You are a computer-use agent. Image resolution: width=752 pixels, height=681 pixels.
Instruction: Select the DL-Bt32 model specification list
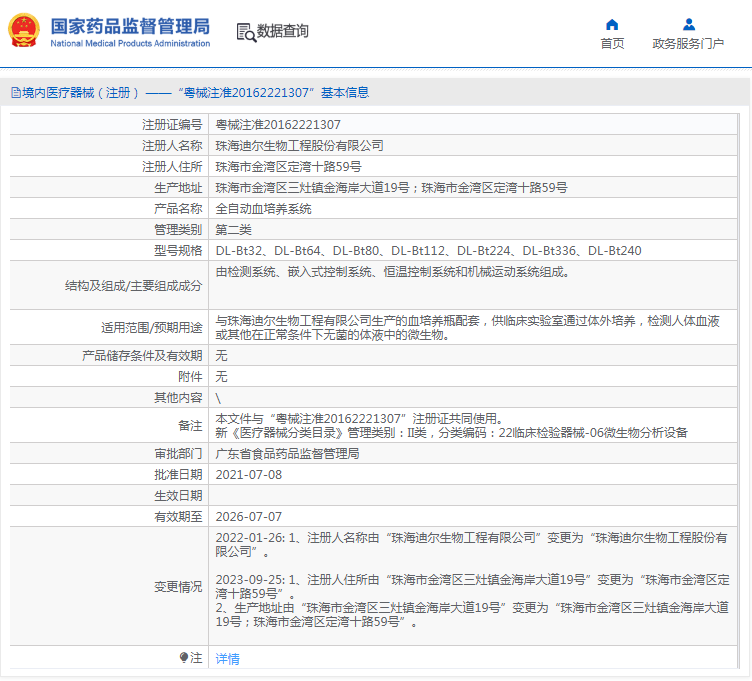pos(428,251)
